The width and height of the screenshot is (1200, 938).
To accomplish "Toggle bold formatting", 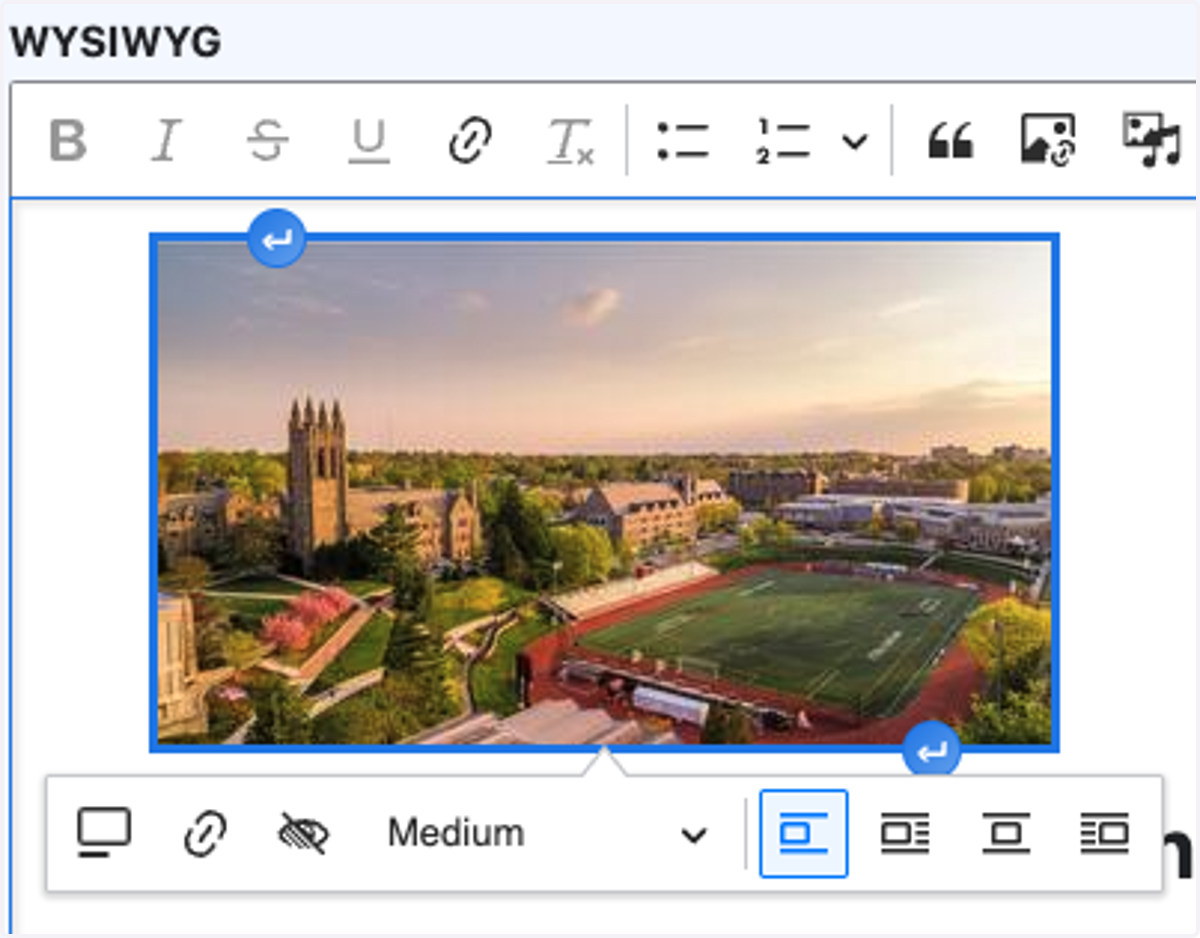I will [x=68, y=141].
